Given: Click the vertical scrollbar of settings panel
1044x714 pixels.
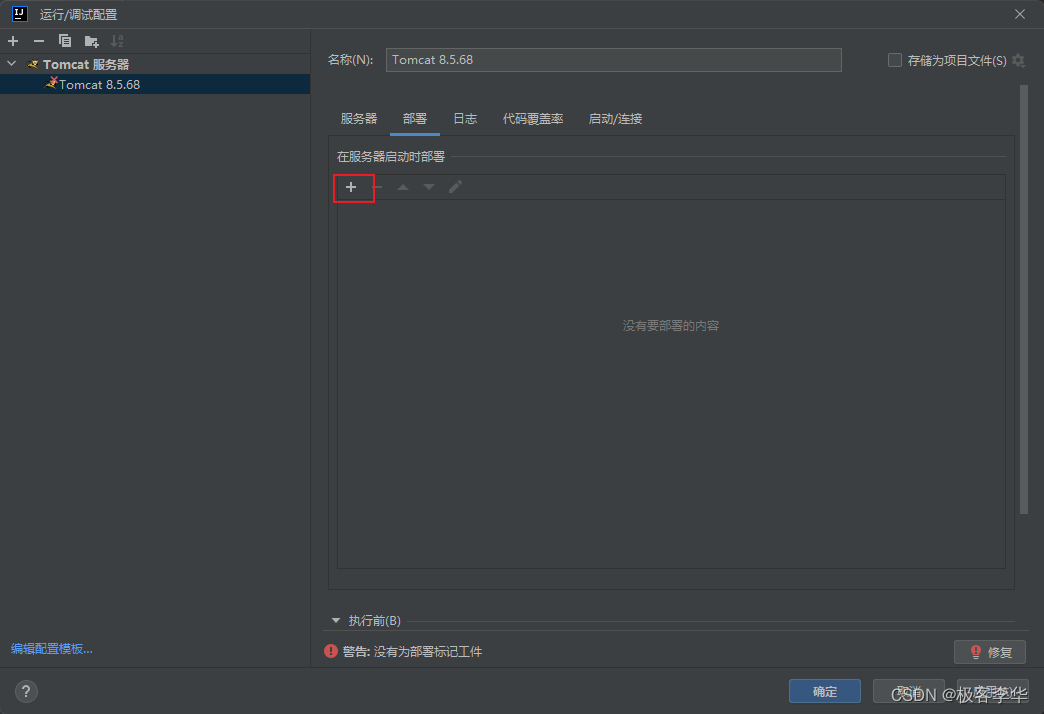Looking at the screenshot, I should tap(1024, 300).
